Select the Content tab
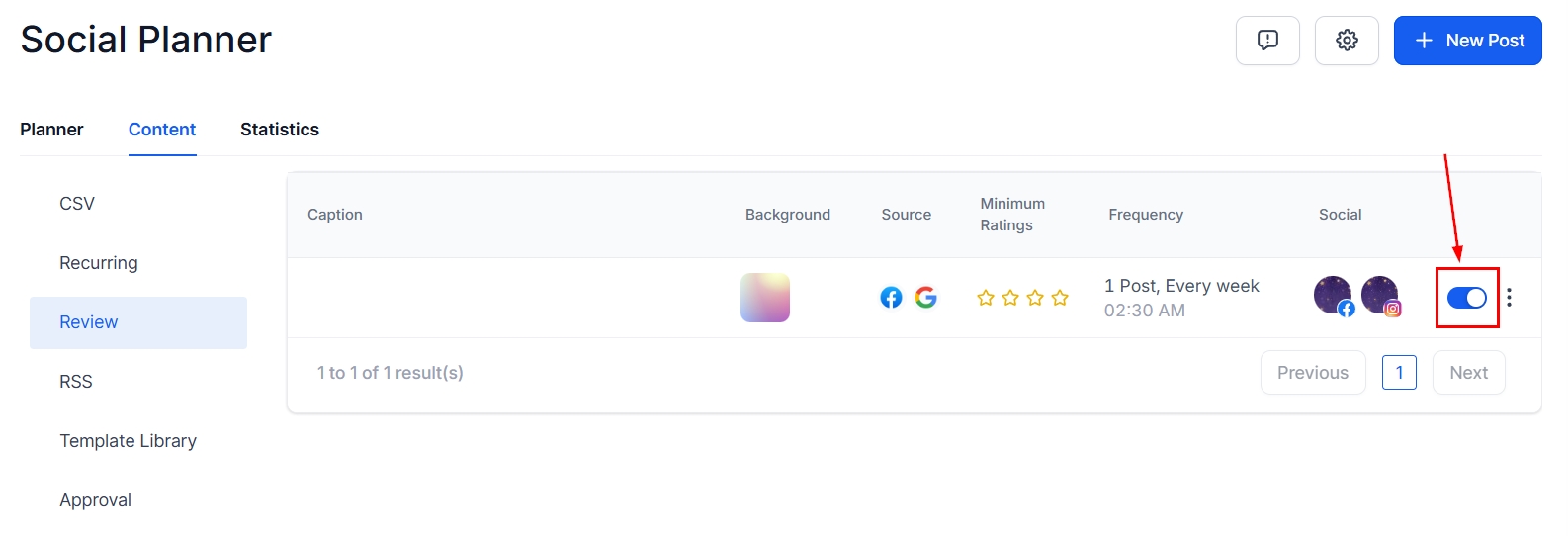The image size is (1568, 536). tap(162, 130)
